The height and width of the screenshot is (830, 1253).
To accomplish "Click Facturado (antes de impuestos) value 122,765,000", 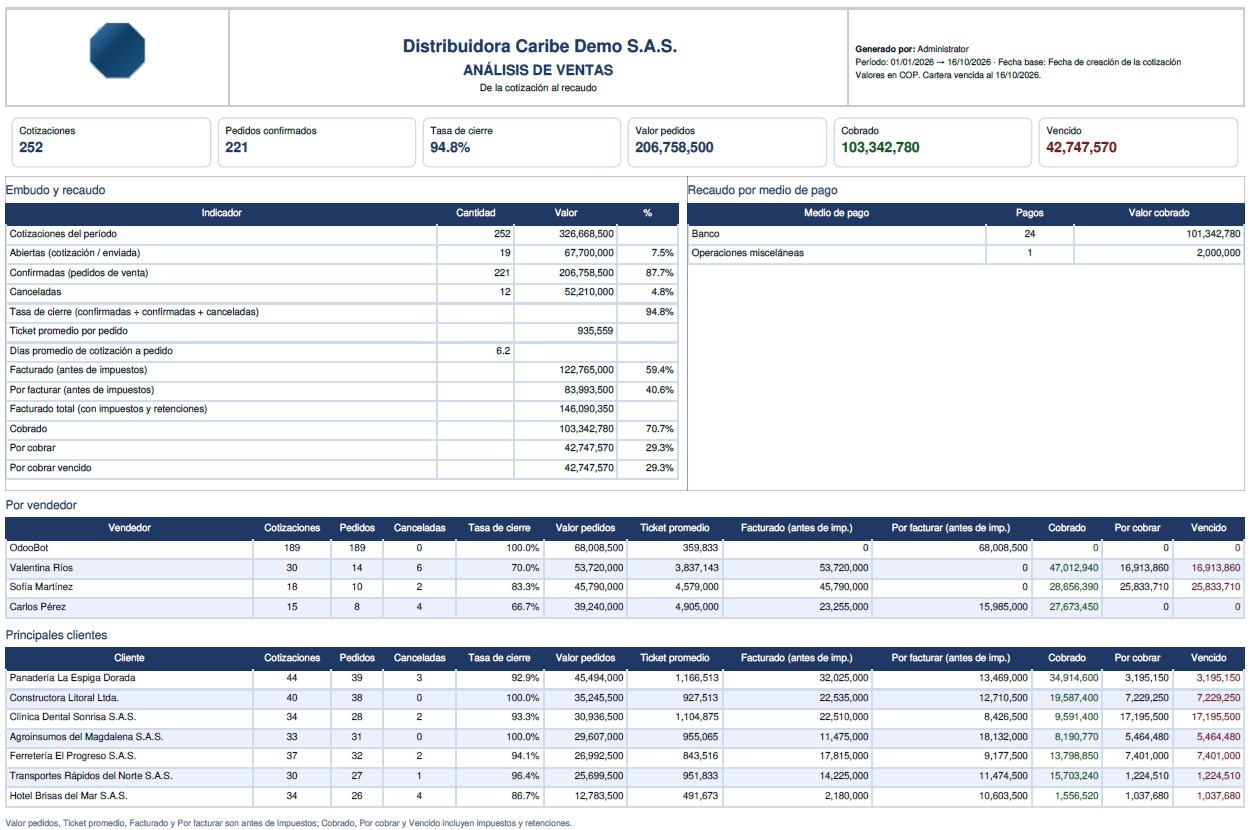I will coord(586,370).
